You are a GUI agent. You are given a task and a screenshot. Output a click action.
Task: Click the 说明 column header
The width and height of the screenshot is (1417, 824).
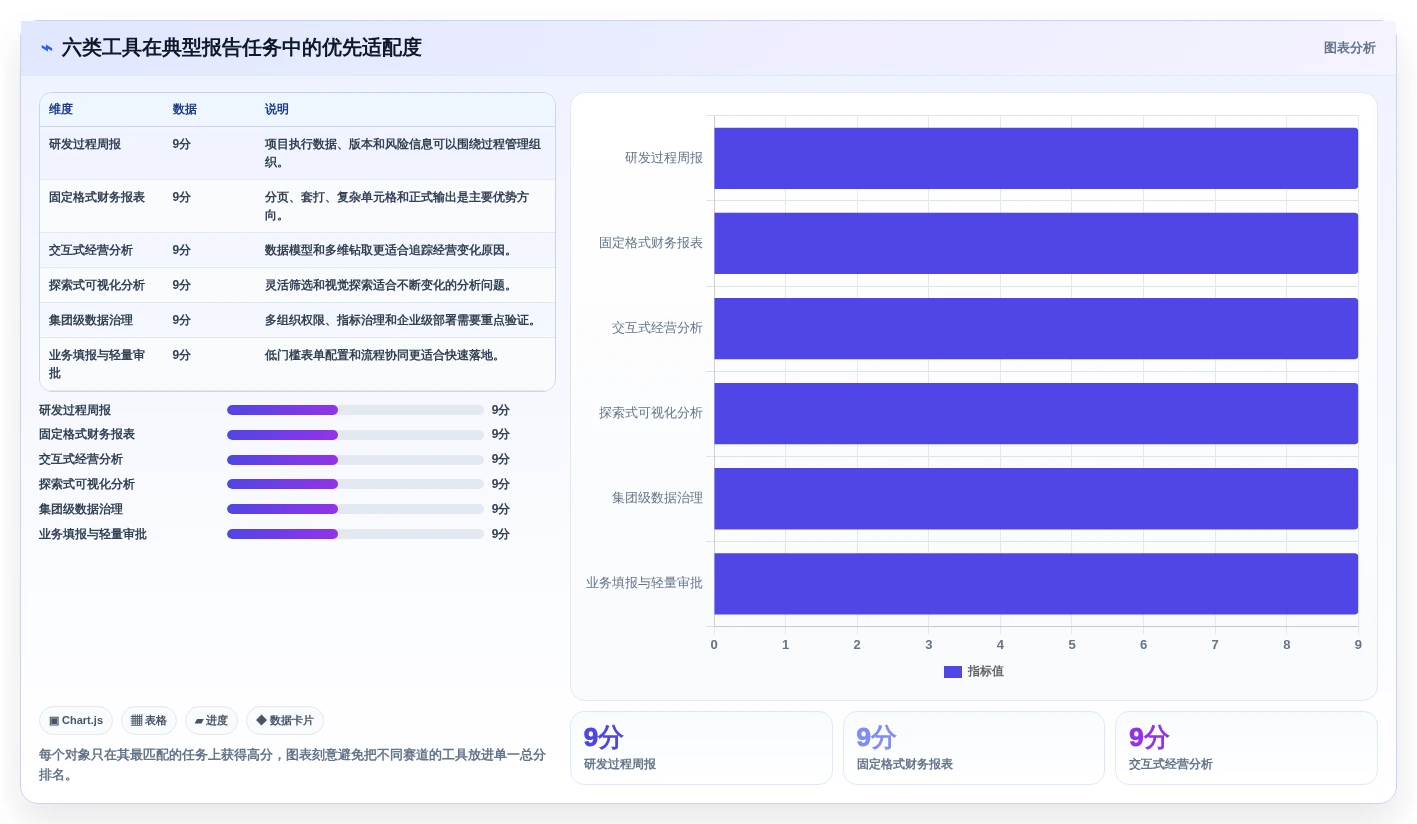pyautogui.click(x=277, y=110)
